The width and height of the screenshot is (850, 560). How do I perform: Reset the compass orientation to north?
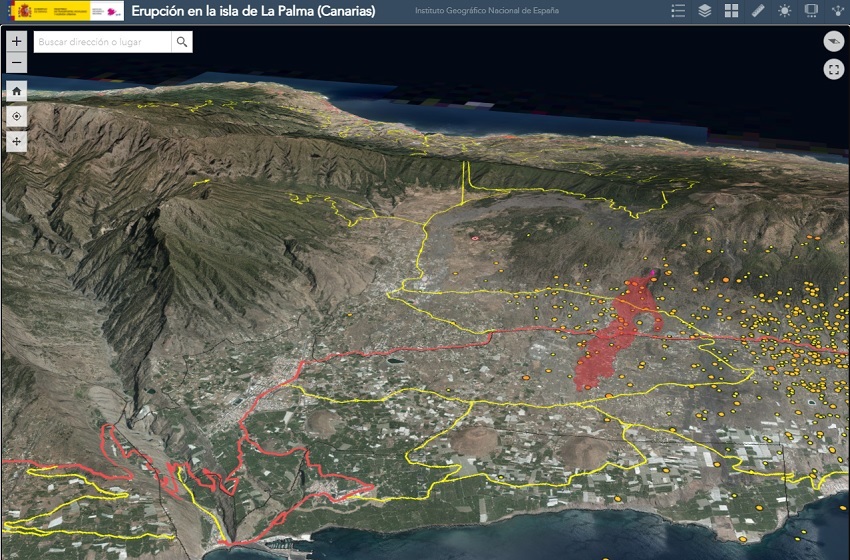[833, 42]
